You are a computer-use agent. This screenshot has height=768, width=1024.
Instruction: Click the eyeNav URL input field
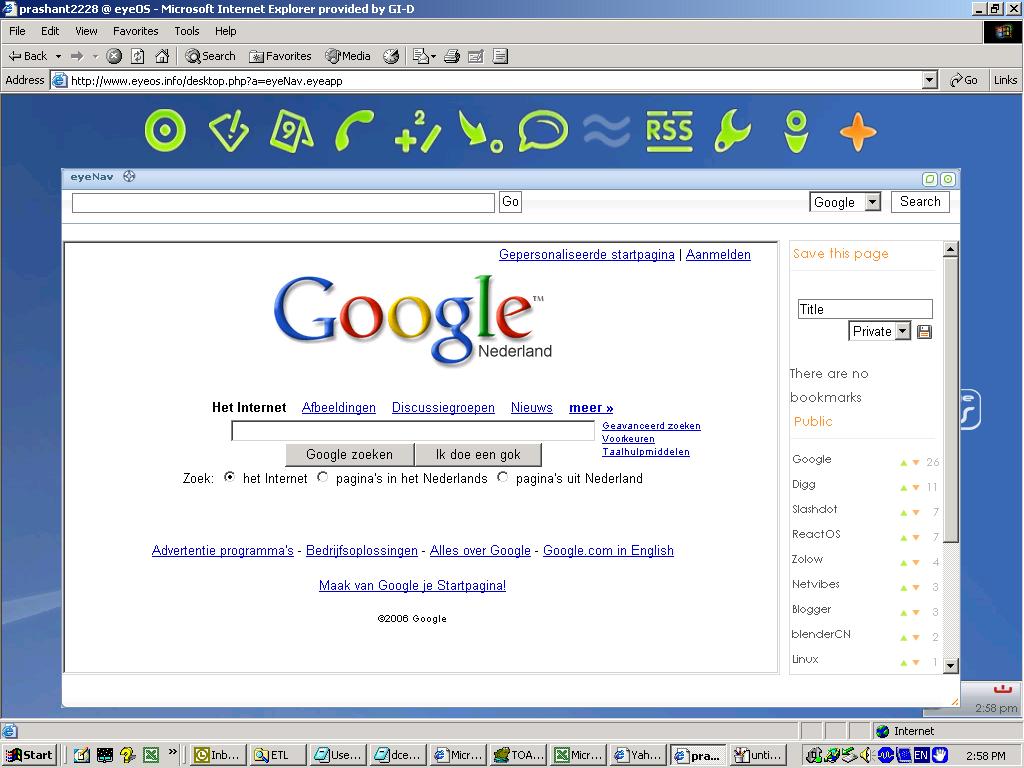(283, 202)
